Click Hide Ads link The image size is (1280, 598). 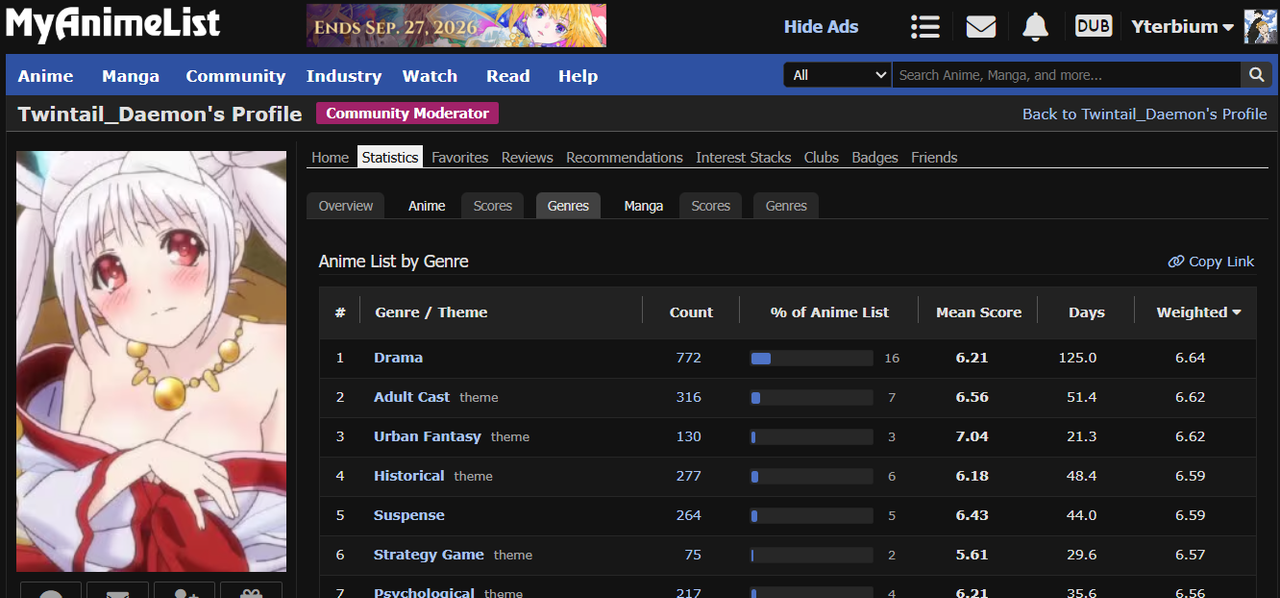click(821, 27)
